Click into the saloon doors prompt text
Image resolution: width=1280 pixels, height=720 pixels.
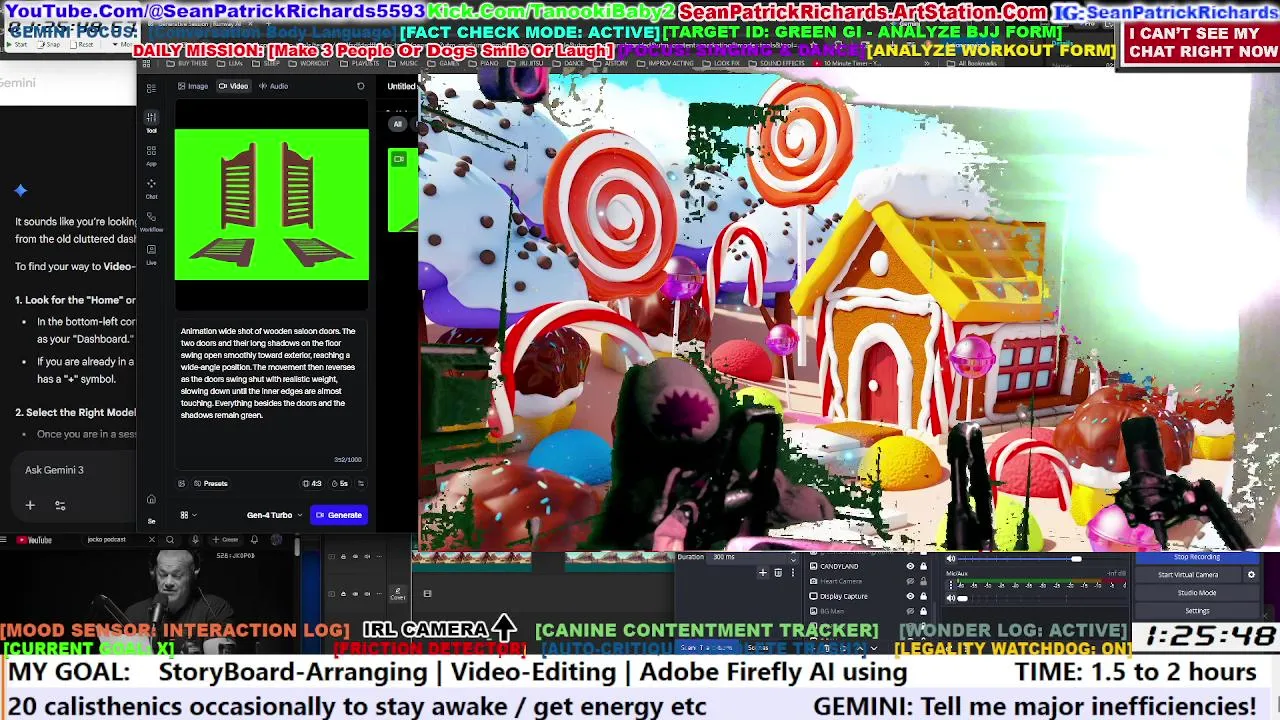(270, 373)
